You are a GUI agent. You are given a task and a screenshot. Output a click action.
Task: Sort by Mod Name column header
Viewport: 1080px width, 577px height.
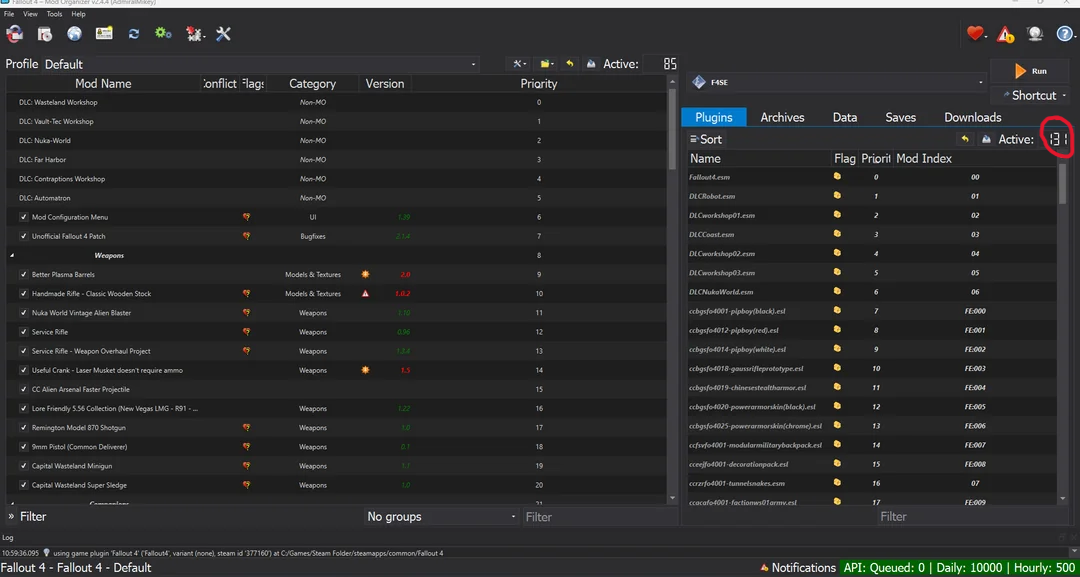103,83
